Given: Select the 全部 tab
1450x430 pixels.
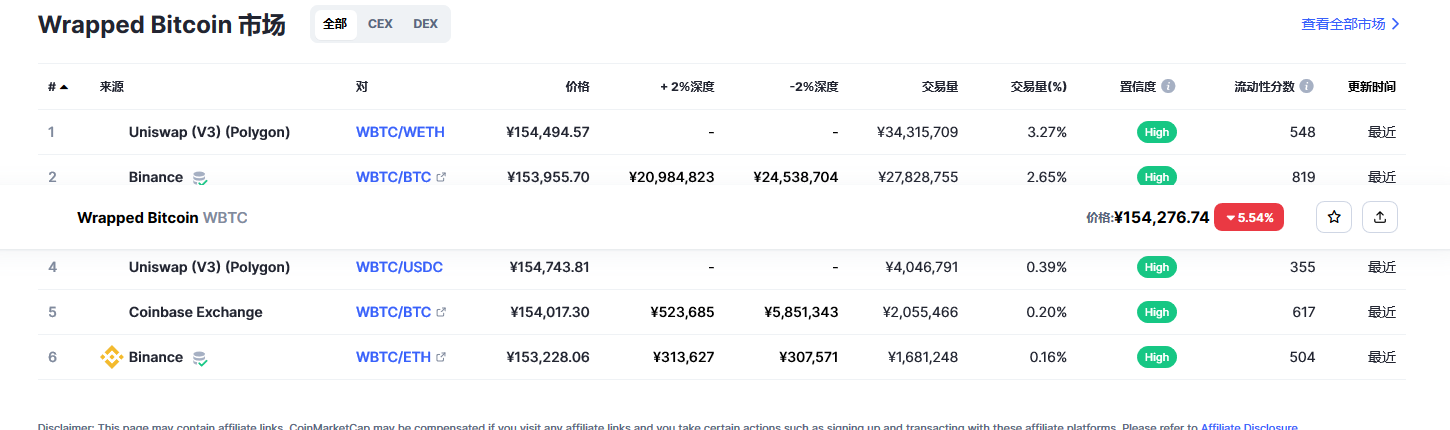Looking at the screenshot, I should pos(335,24).
